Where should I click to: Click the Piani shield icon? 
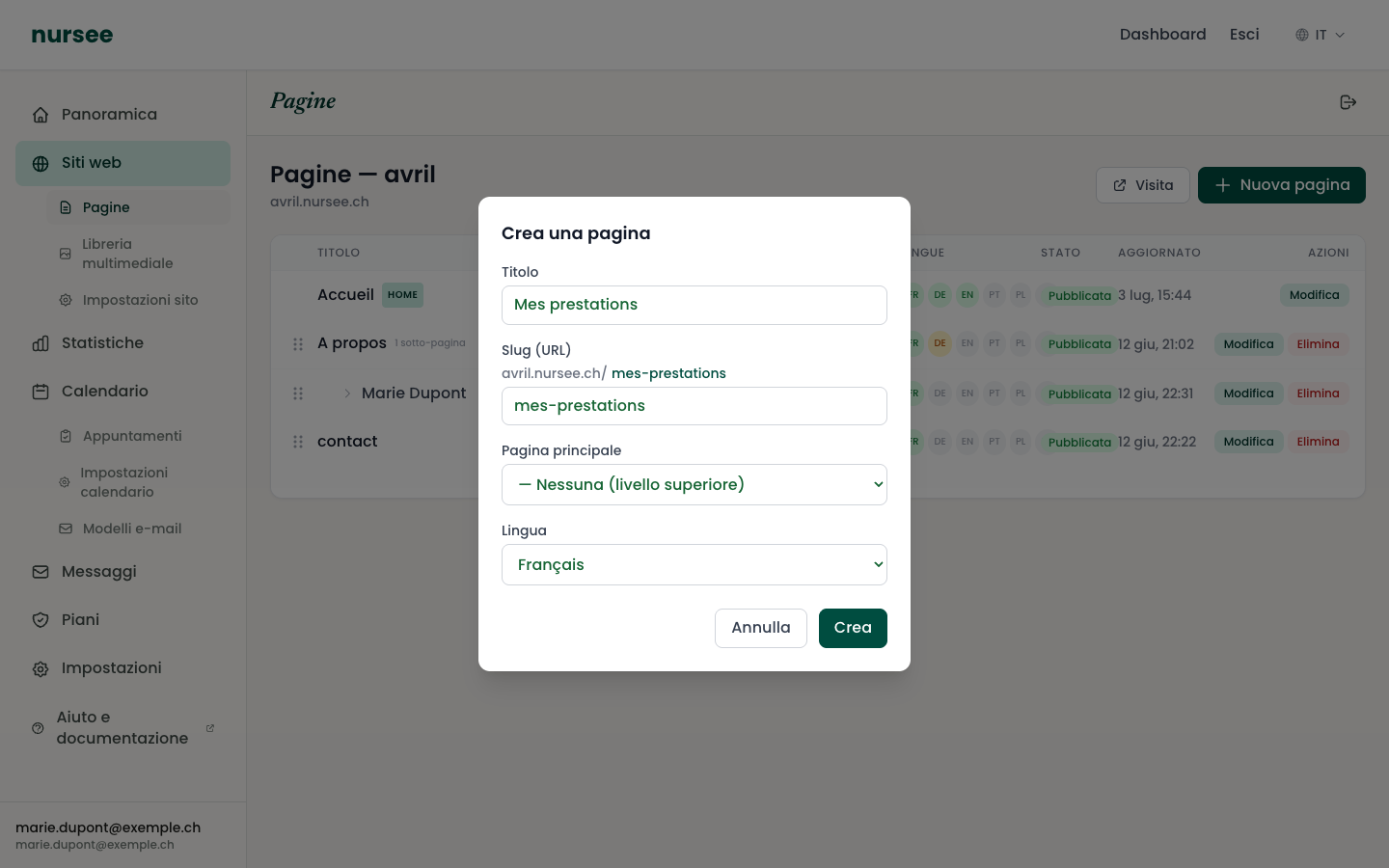pyautogui.click(x=41, y=620)
